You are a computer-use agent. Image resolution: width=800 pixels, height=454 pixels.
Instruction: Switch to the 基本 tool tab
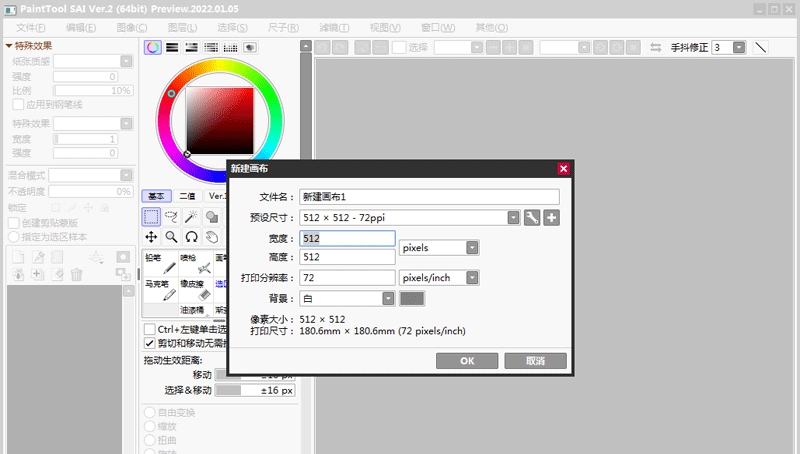click(x=156, y=196)
